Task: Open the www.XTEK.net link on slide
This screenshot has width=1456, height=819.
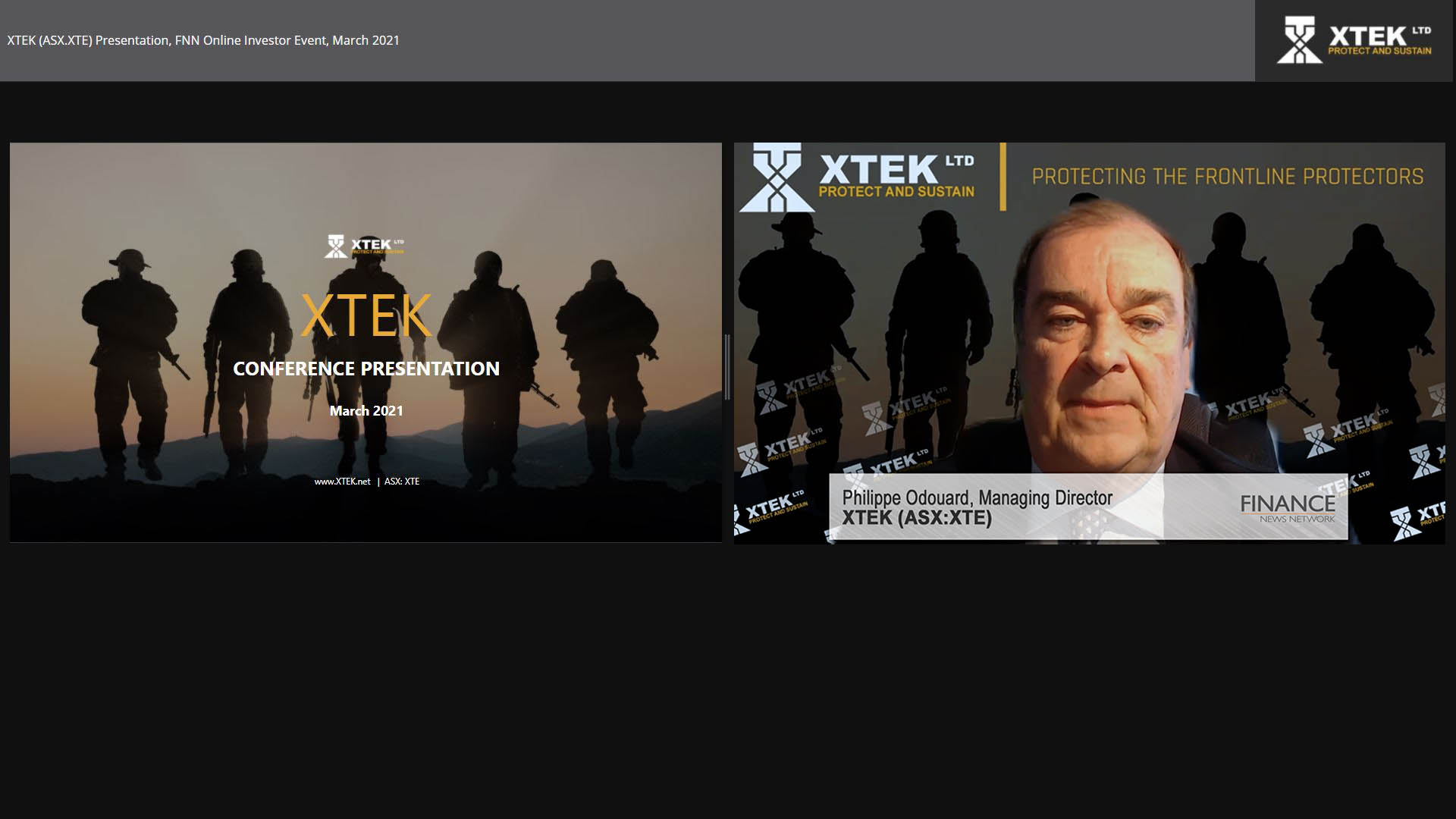Action: [x=342, y=482]
